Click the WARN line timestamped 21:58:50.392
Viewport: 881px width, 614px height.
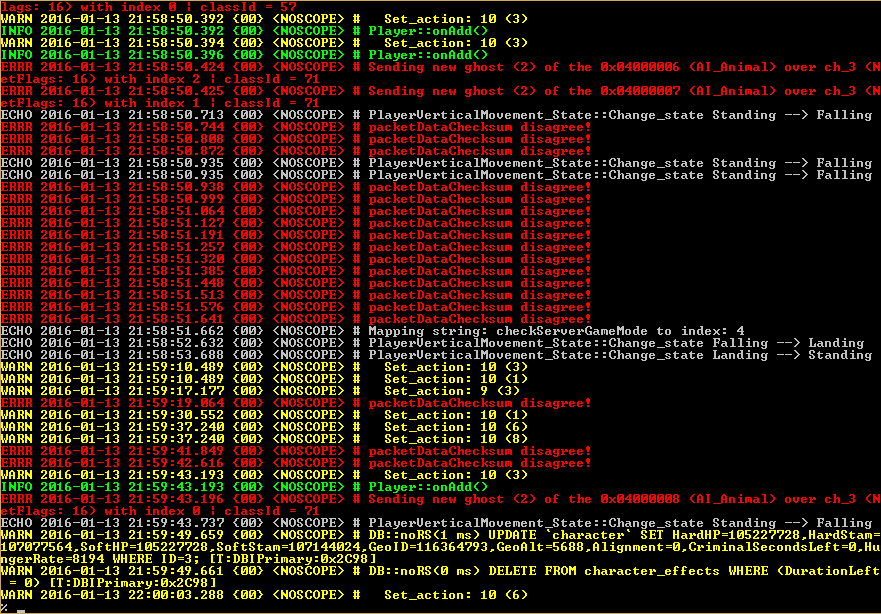pos(264,19)
